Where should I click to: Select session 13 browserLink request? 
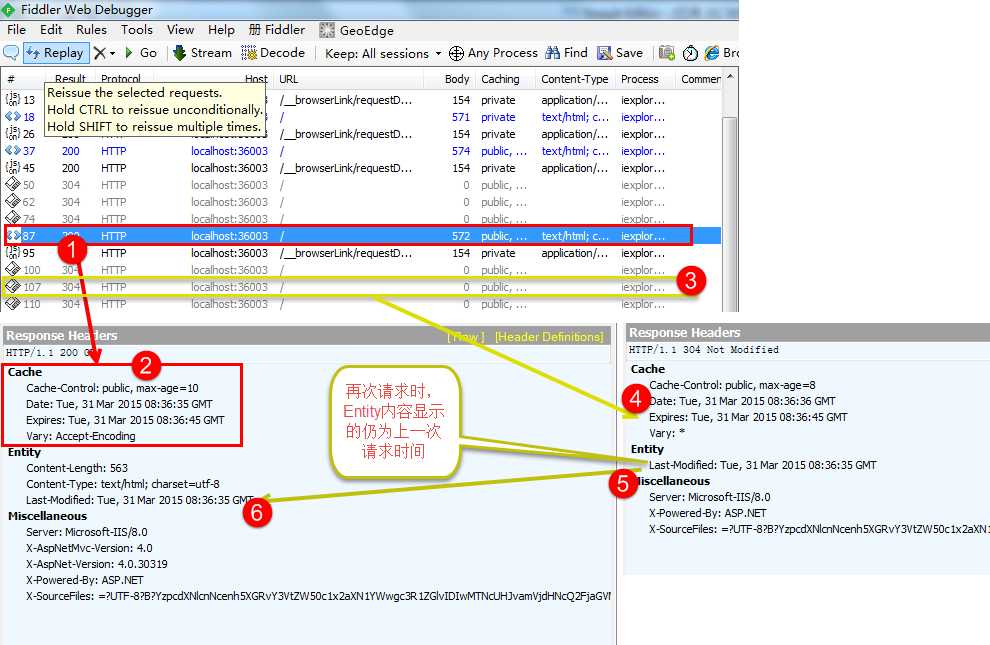(x=361, y=100)
